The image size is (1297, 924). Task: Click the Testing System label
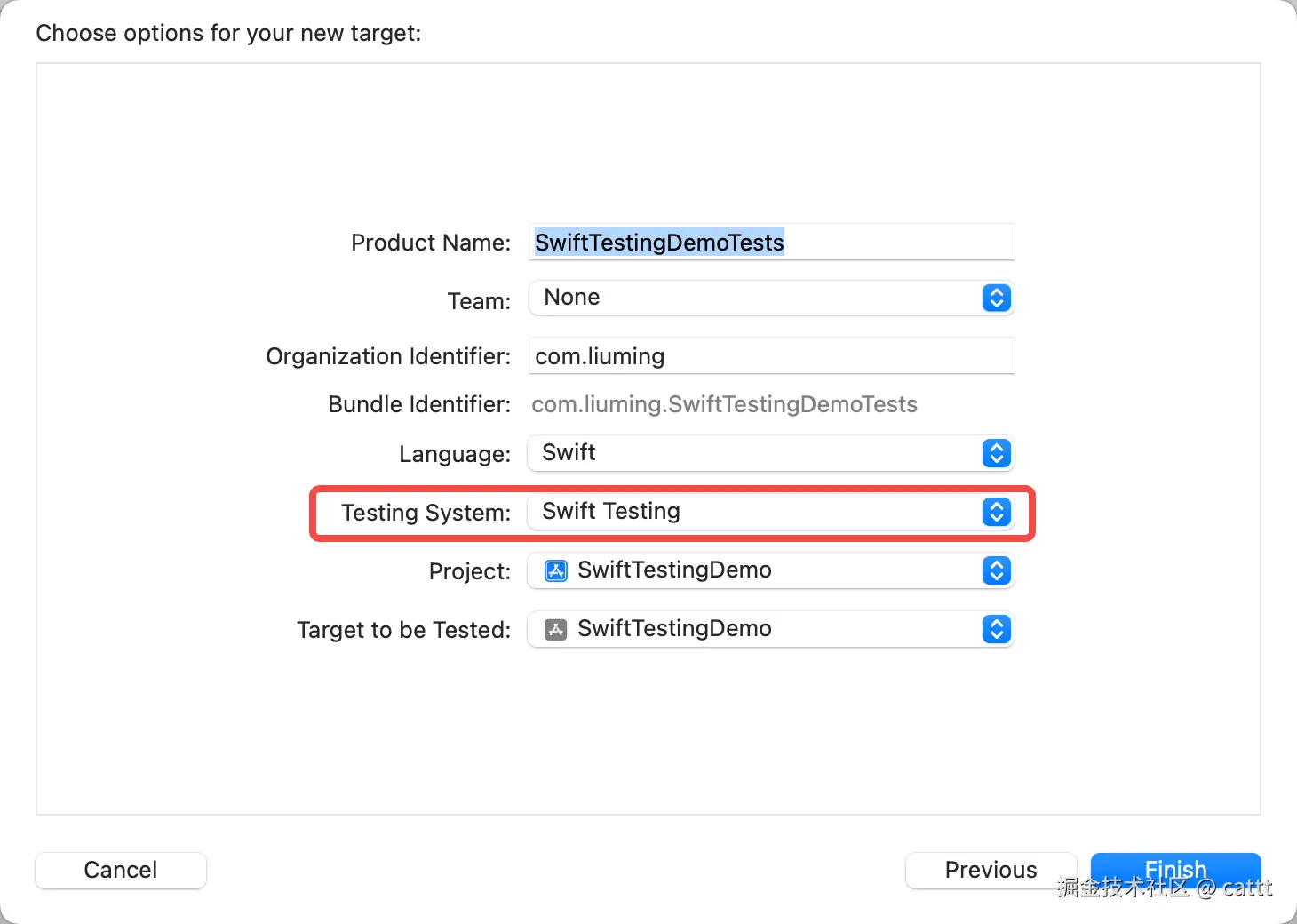pos(426,513)
